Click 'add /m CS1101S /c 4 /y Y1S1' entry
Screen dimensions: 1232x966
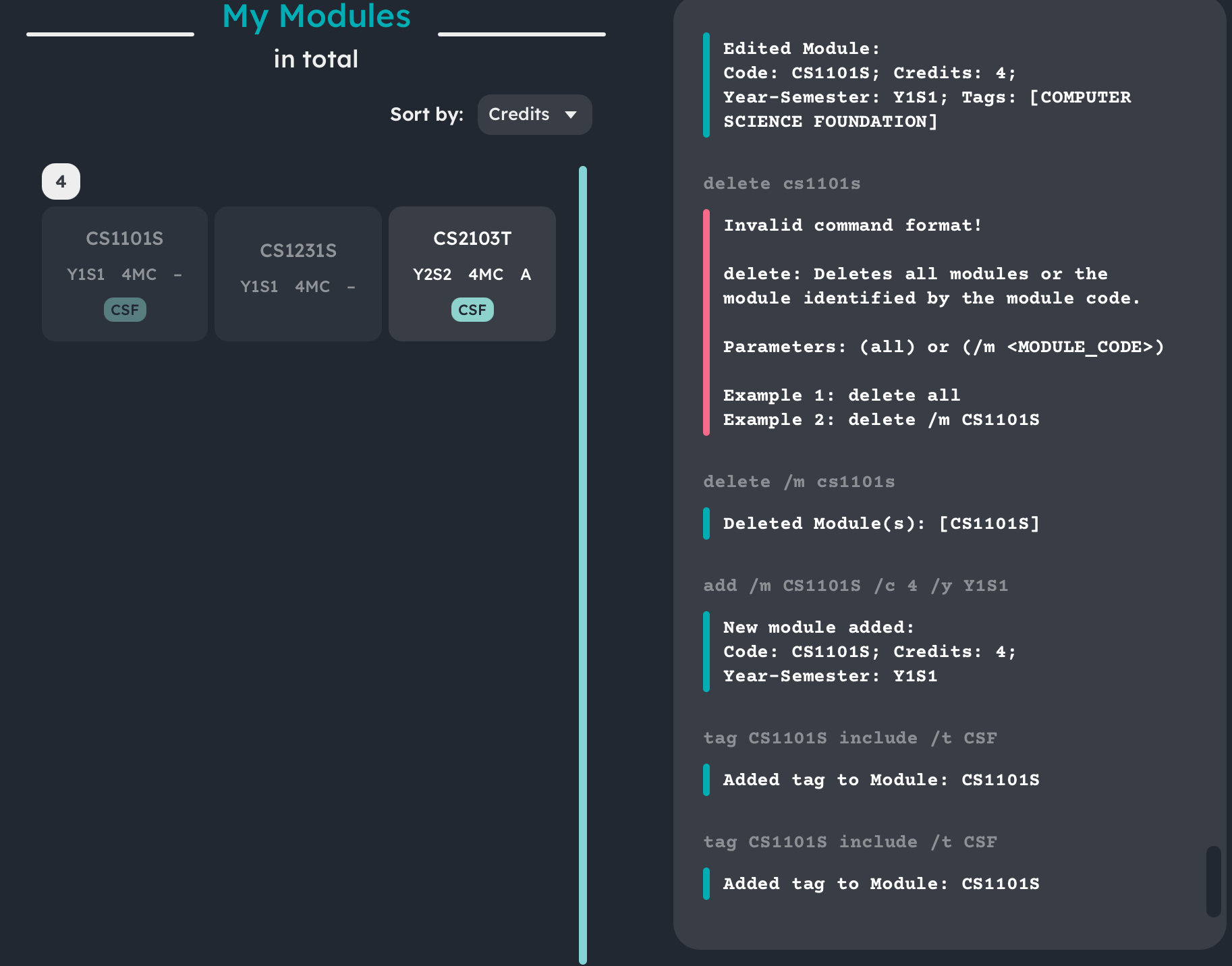pyautogui.click(x=856, y=586)
